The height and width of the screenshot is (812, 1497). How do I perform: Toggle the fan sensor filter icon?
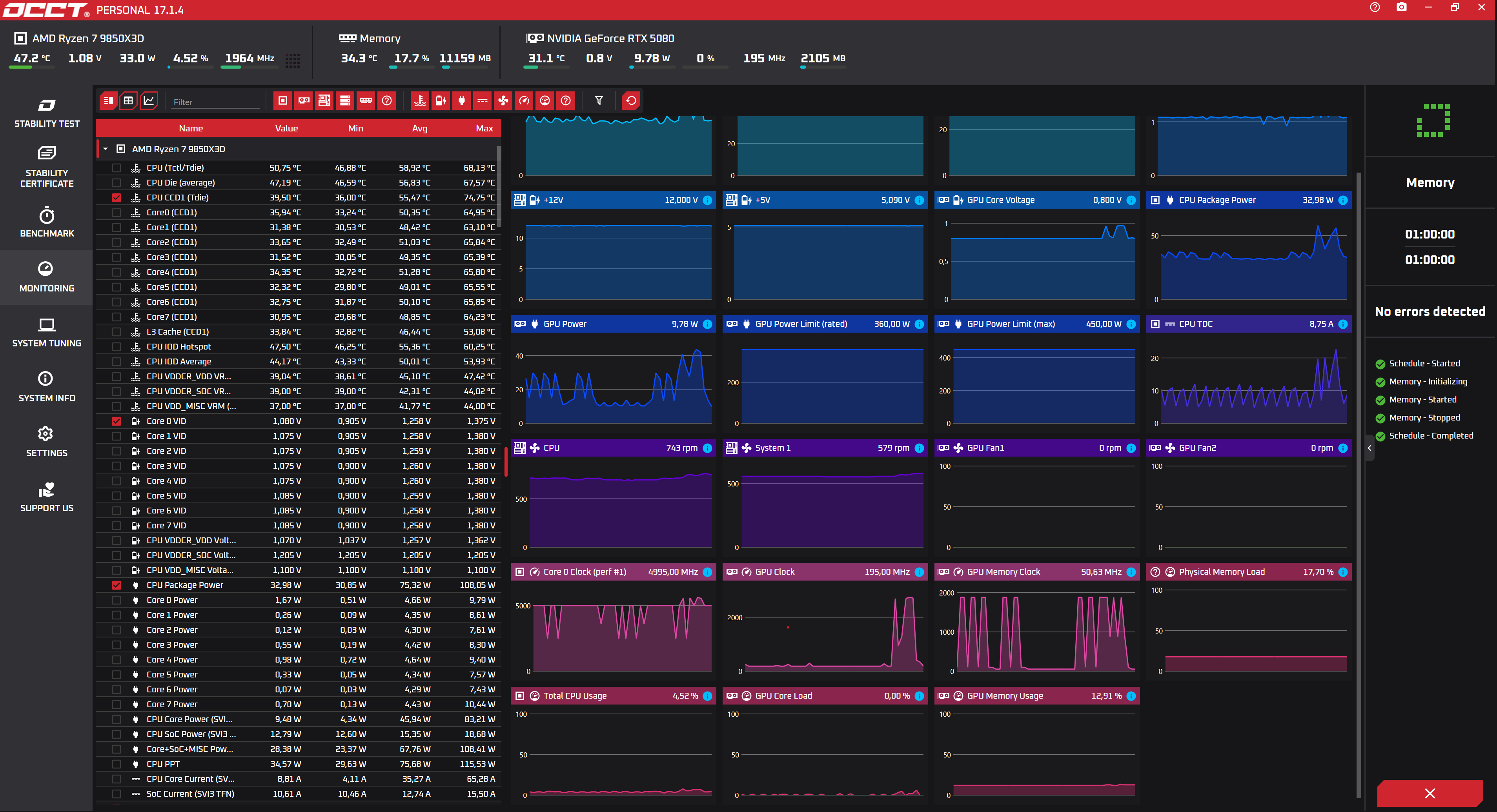point(503,100)
